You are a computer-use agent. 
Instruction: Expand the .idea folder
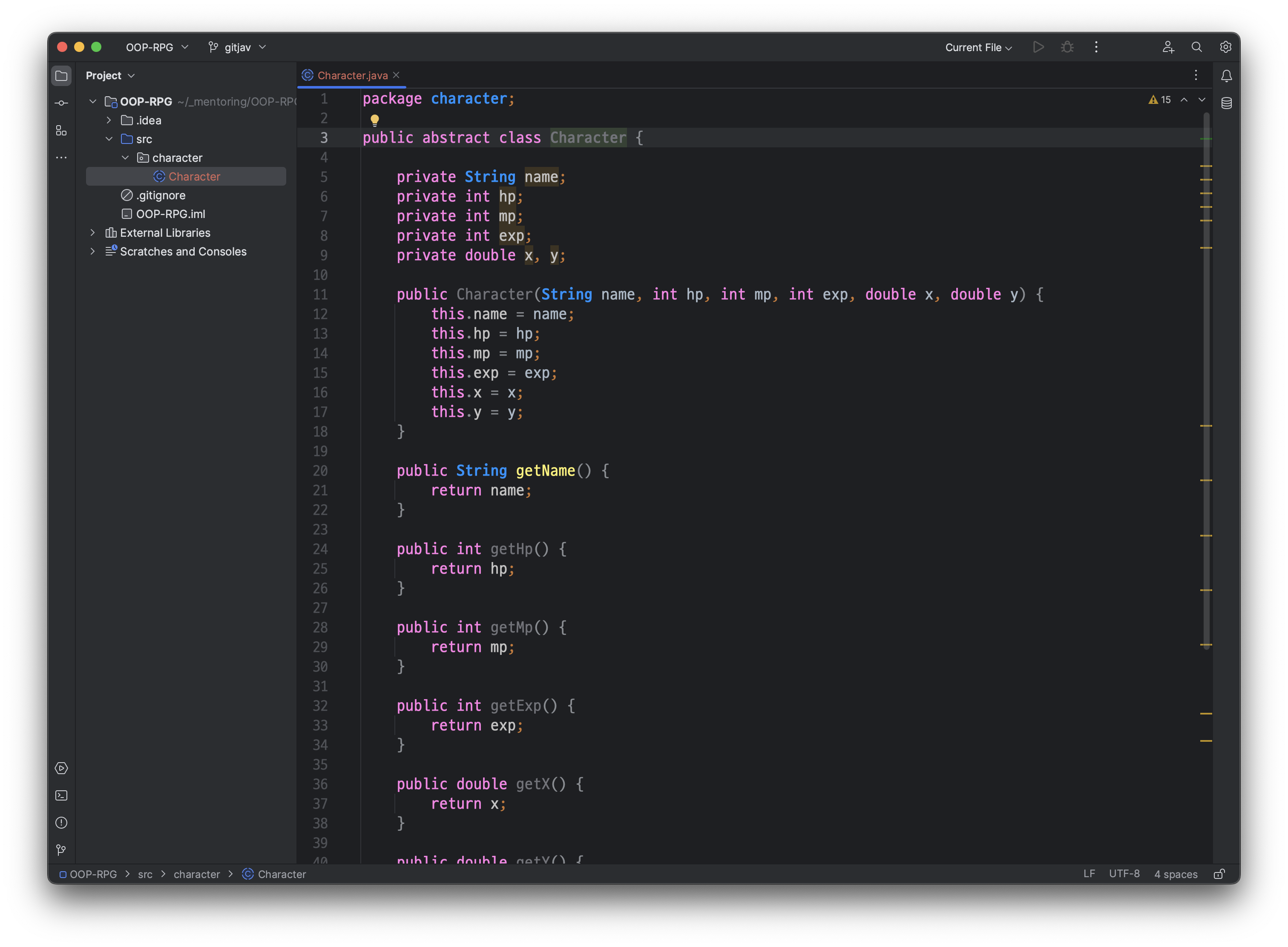click(x=109, y=121)
